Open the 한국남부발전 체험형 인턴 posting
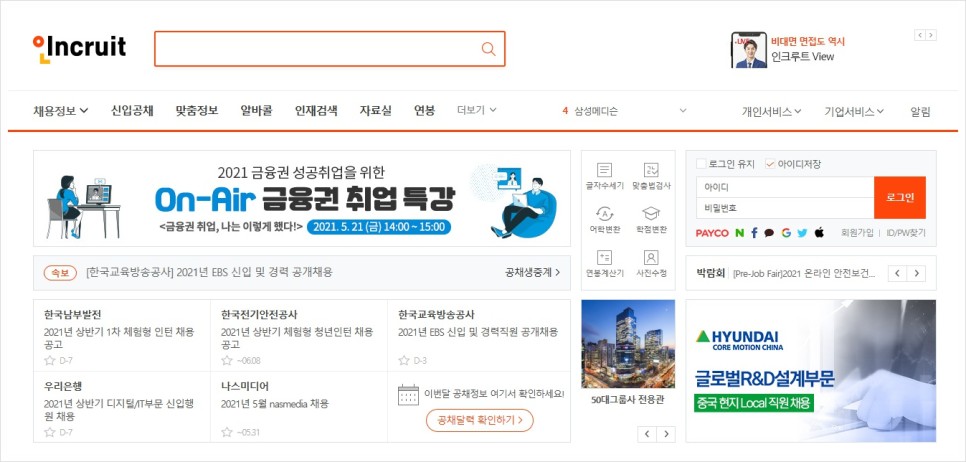966x462 pixels. (119, 338)
